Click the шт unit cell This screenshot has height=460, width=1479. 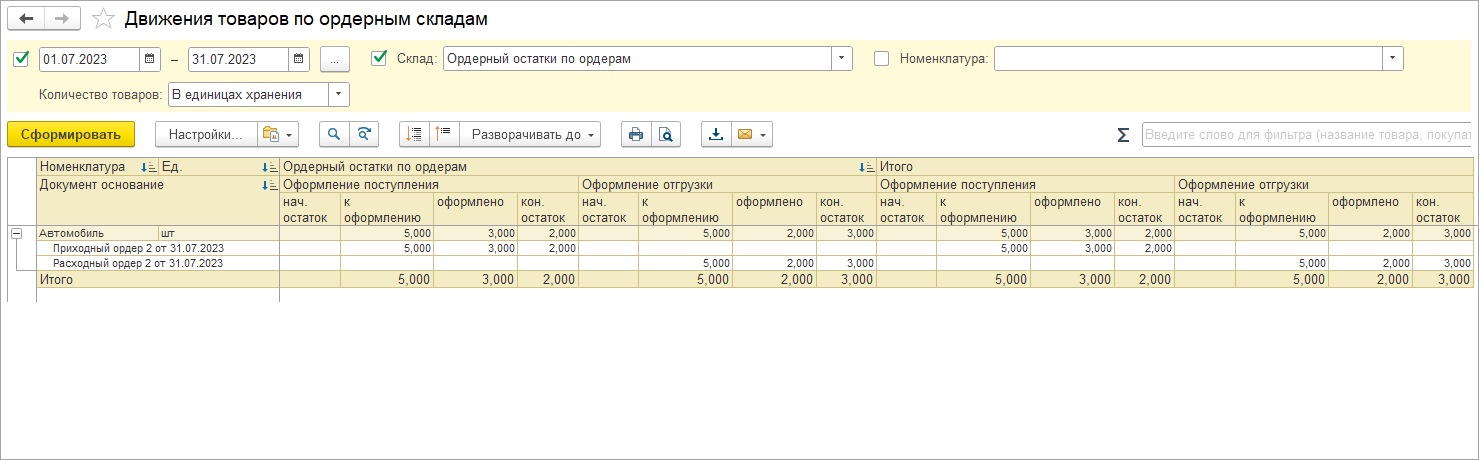219,233
